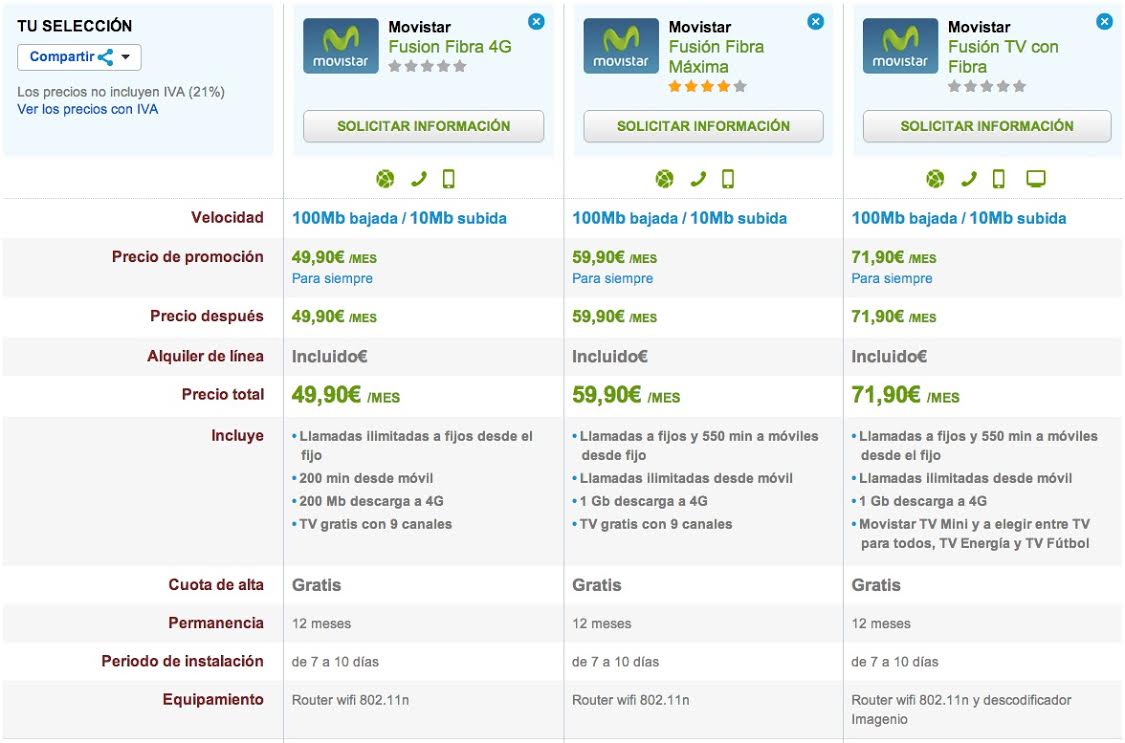Screen dimensions: 1125x743
Task: Request information for Fusión Fibra Máxima
Action: pyautogui.click(x=703, y=126)
